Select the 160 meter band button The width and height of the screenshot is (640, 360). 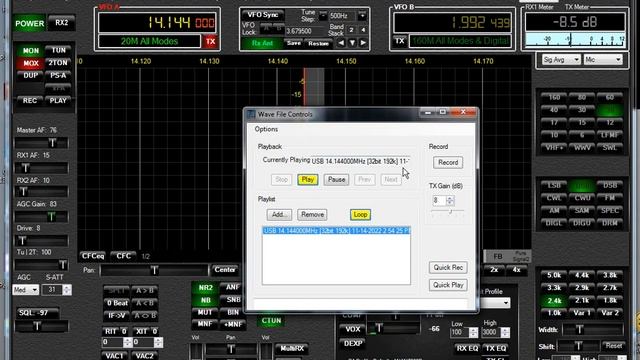tap(554, 97)
